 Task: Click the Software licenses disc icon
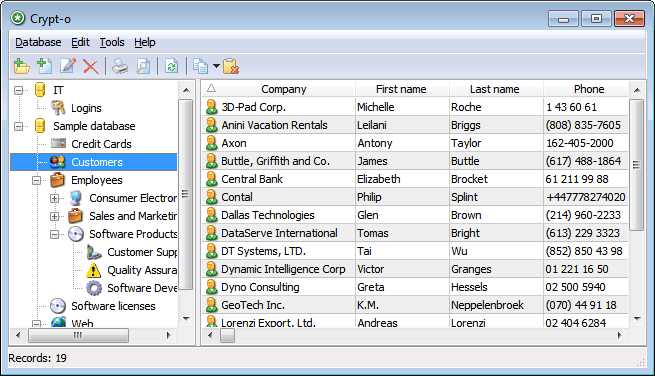[x=58, y=306]
